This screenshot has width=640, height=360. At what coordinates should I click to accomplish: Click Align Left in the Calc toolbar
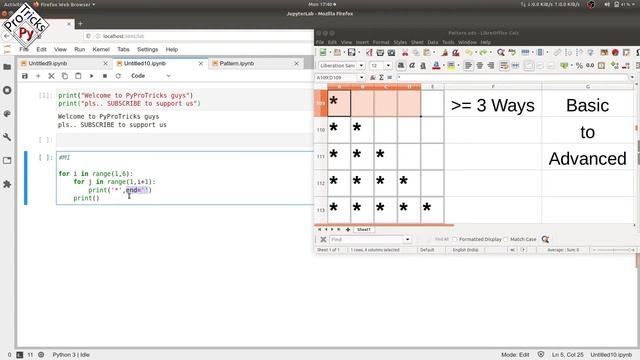pos(468,65)
